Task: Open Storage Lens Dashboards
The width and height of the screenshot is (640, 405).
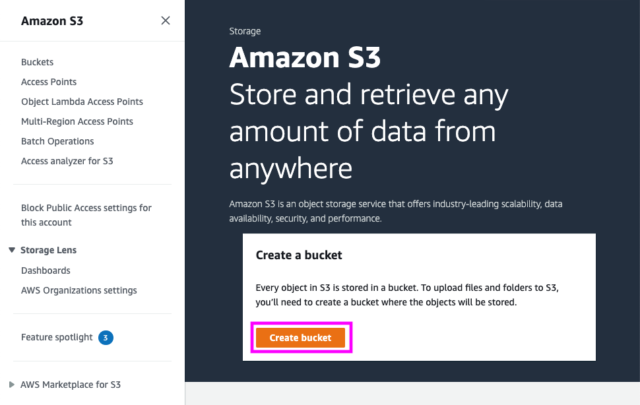Action: pos(46,271)
